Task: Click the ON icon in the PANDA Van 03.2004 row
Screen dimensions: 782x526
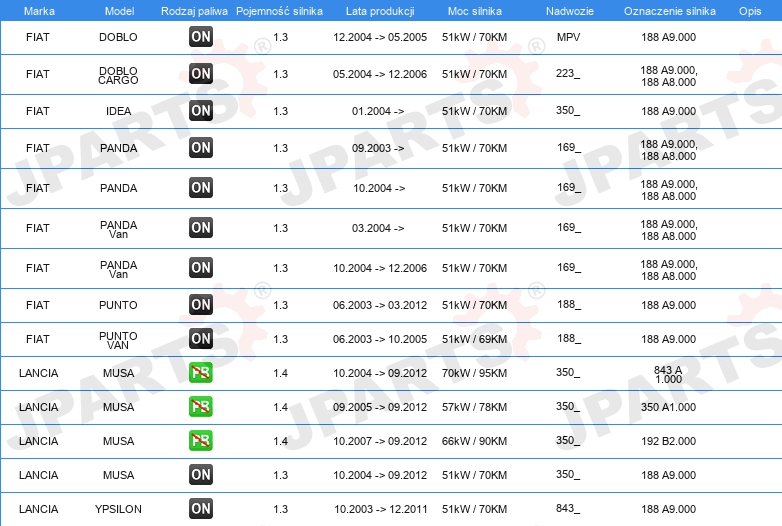Action: click(x=201, y=228)
